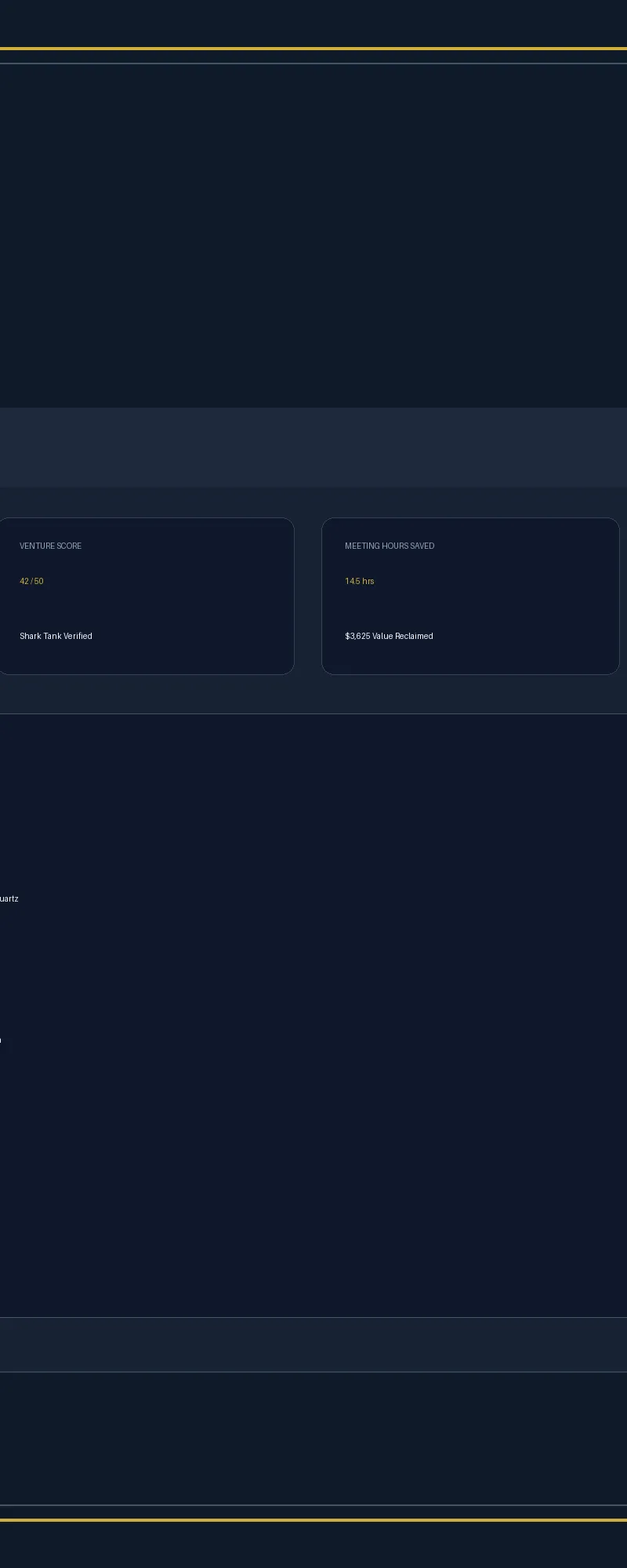Select the 42 / 50 score value
Image resolution: width=627 pixels, height=1568 pixels.
tap(31, 581)
